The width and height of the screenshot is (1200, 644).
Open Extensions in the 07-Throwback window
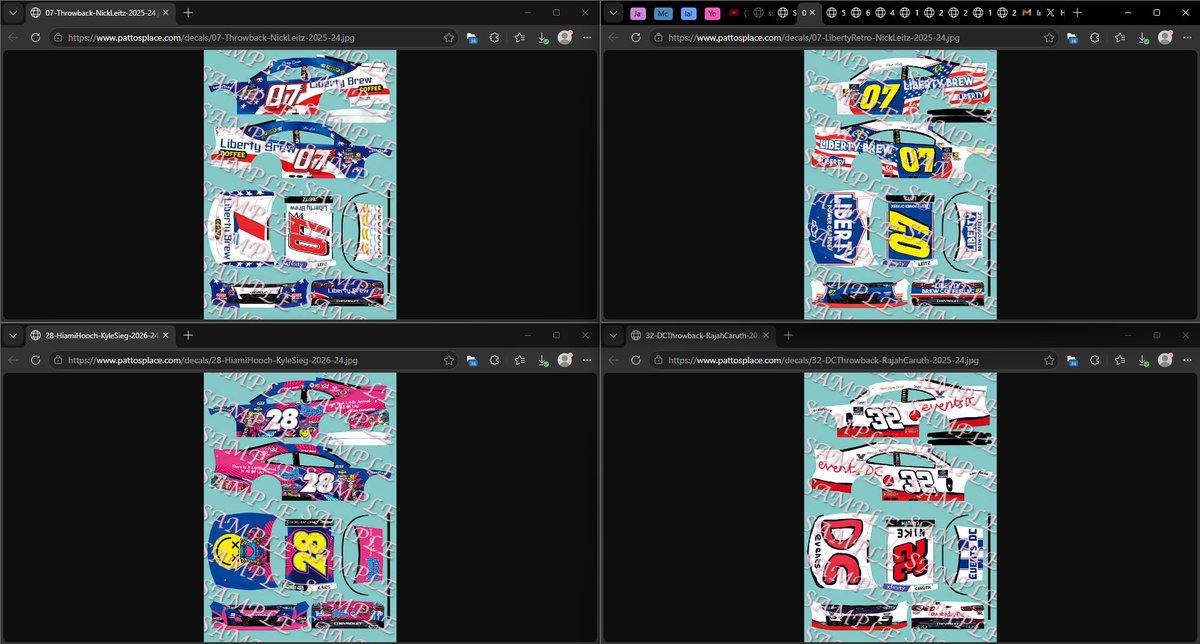pos(494,37)
